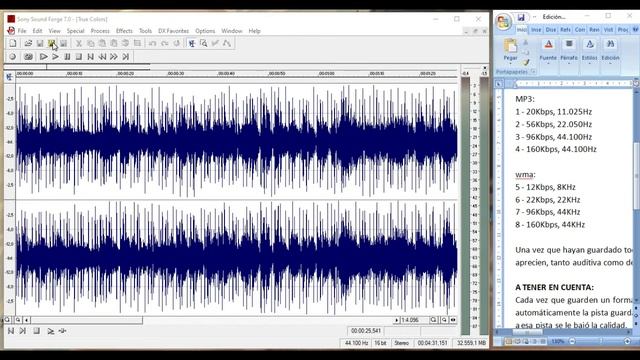640x360 pixels.
Task: Toggle Loop Playback in the transport bar
Action: (28, 57)
